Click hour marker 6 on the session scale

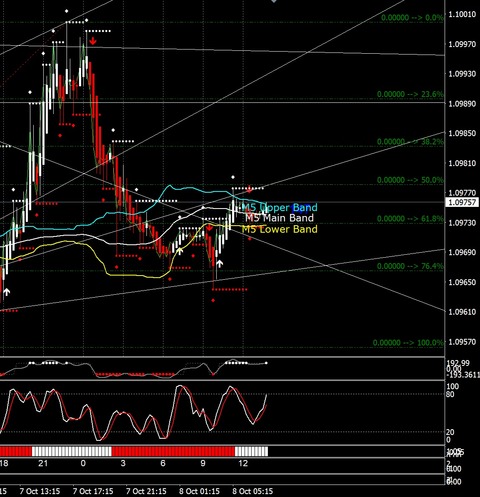[163, 463]
